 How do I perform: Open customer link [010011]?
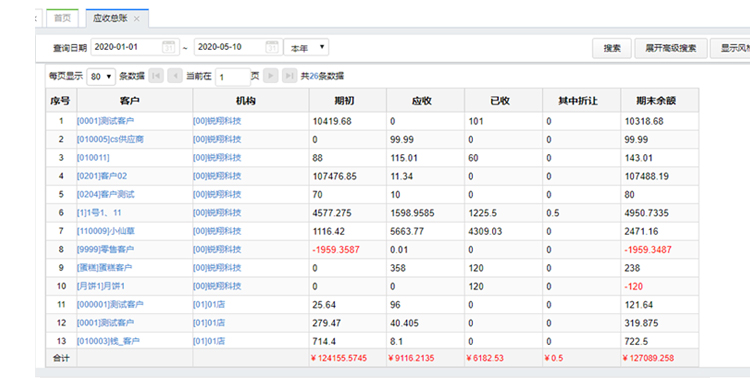[x=93, y=158]
